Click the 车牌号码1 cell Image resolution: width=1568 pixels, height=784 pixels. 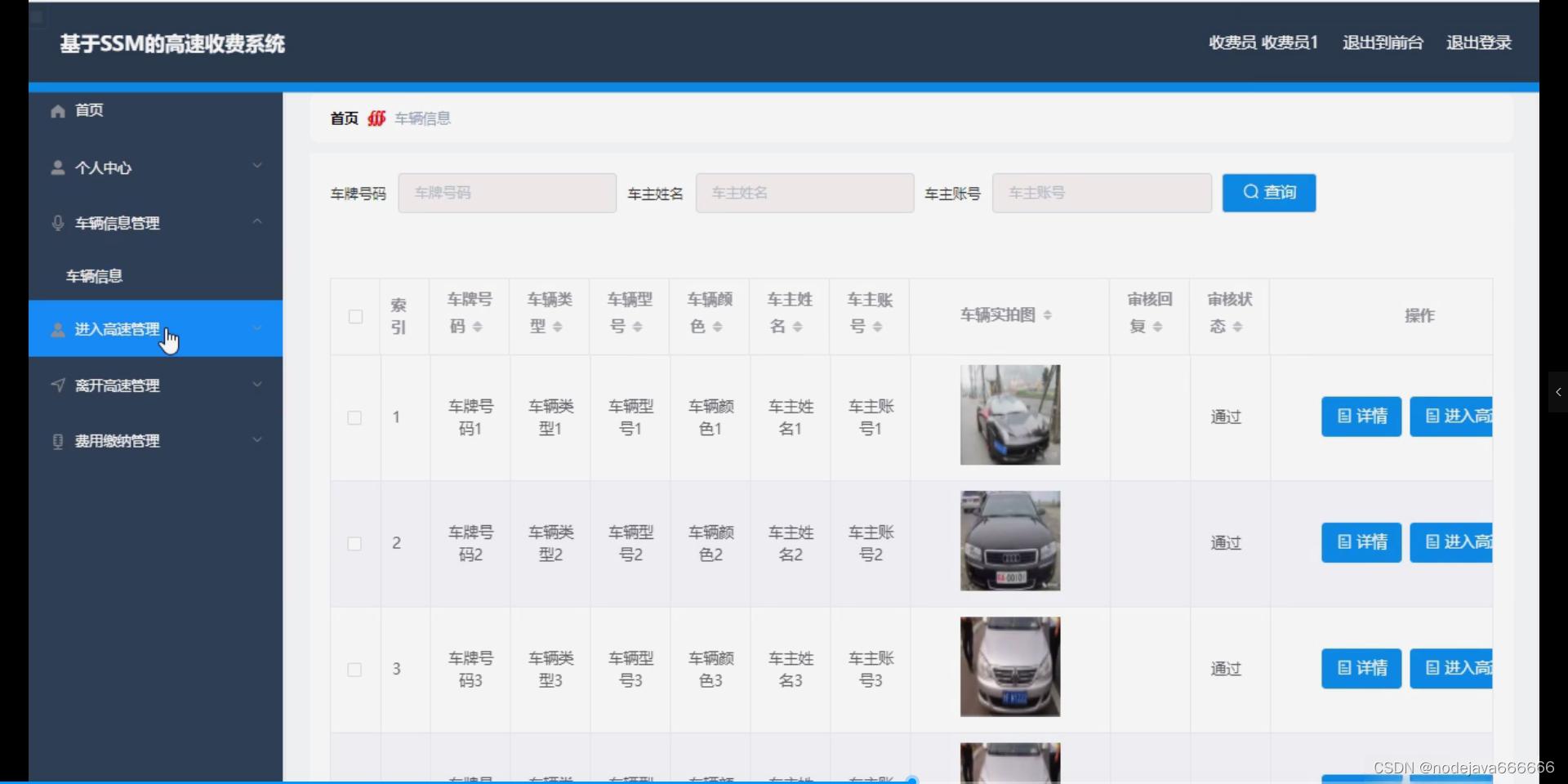[x=470, y=417]
